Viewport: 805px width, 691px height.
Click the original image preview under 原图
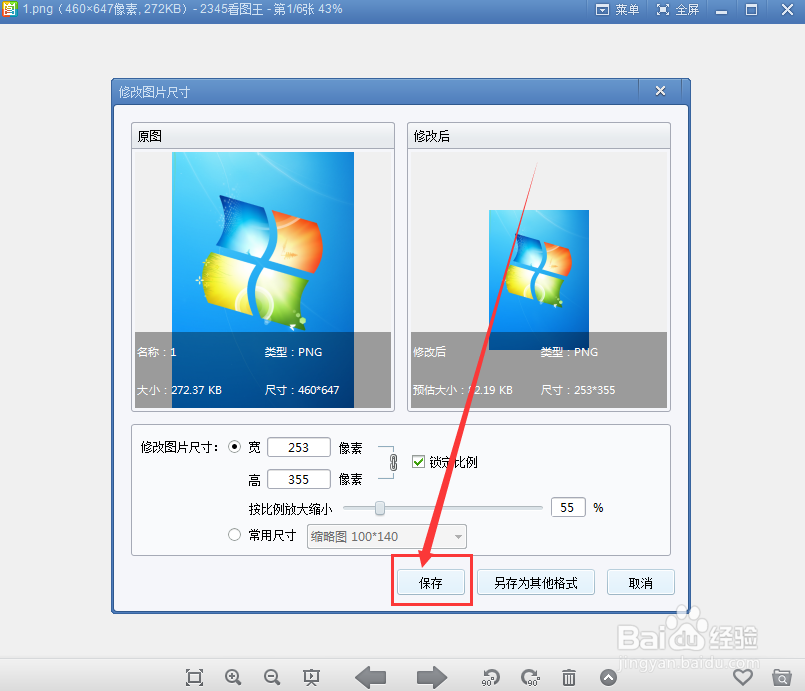(x=263, y=280)
